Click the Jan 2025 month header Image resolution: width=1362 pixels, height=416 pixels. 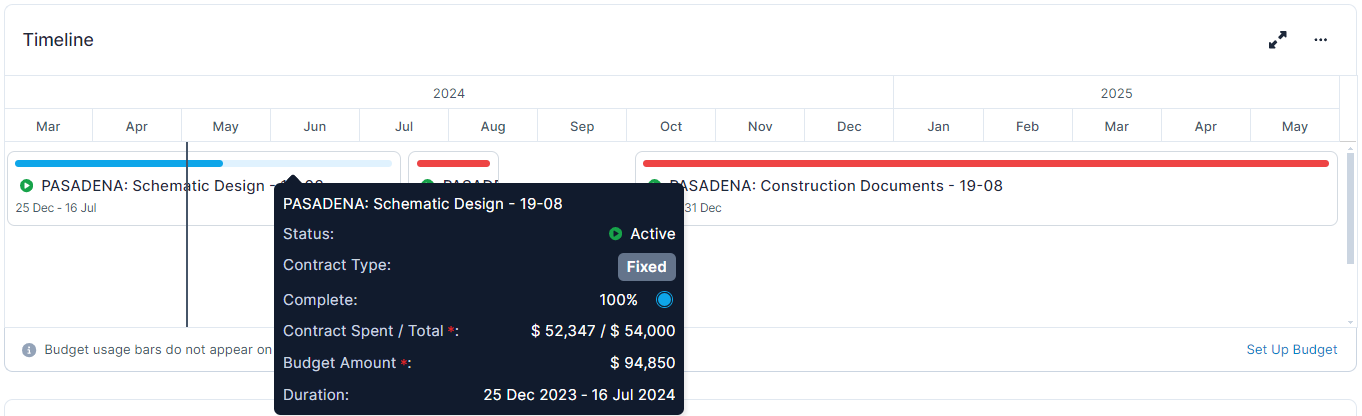(939, 126)
